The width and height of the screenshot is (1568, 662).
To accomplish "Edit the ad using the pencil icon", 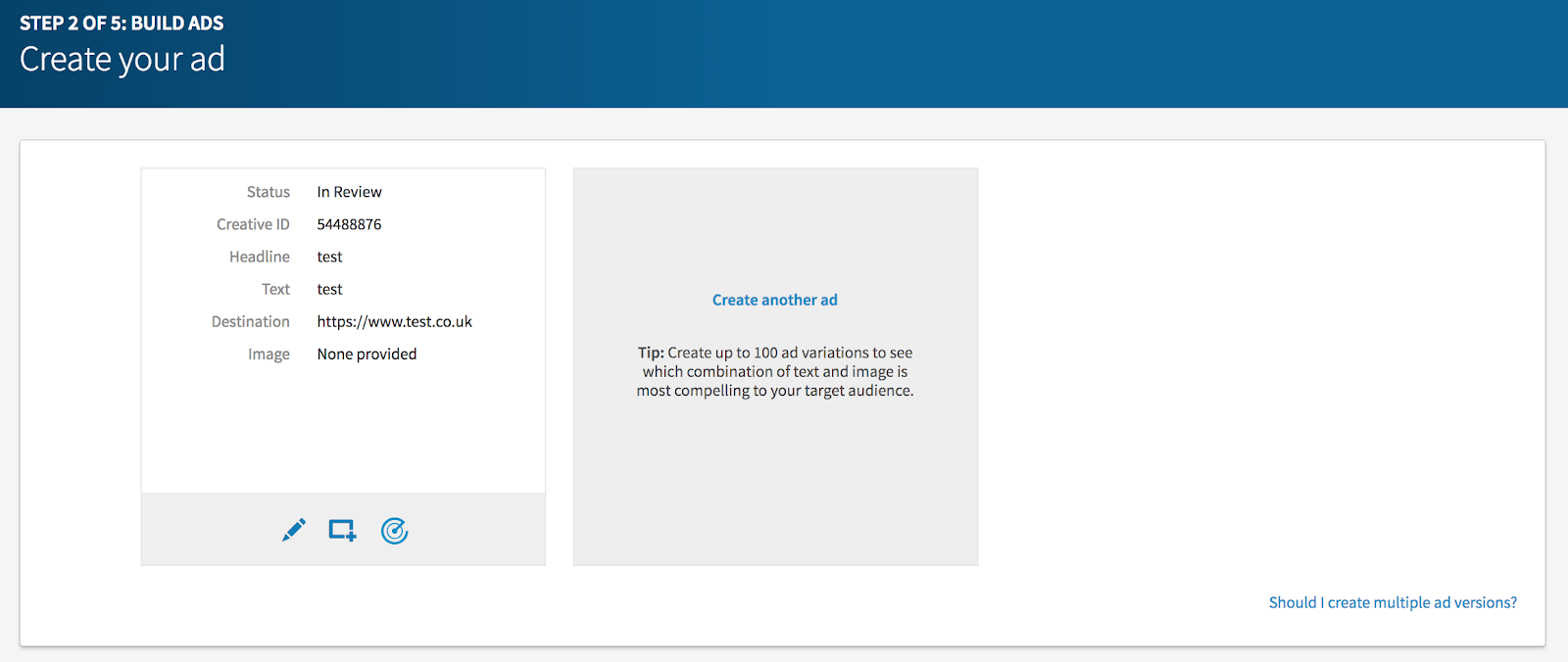I will [x=294, y=530].
